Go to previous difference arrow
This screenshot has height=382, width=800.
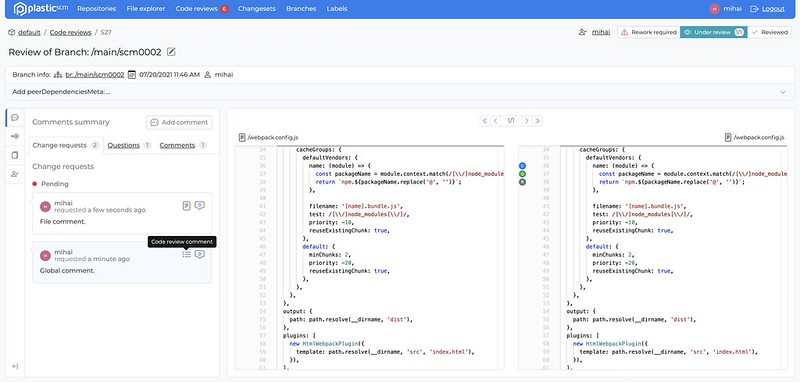tap(495, 121)
